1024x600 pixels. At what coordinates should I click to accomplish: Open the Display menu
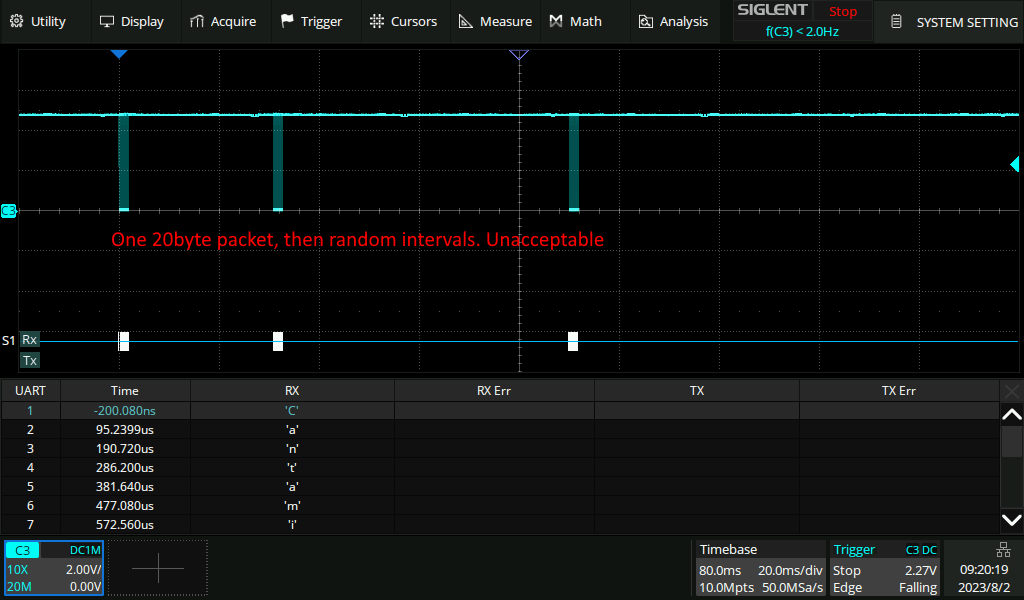[131, 22]
